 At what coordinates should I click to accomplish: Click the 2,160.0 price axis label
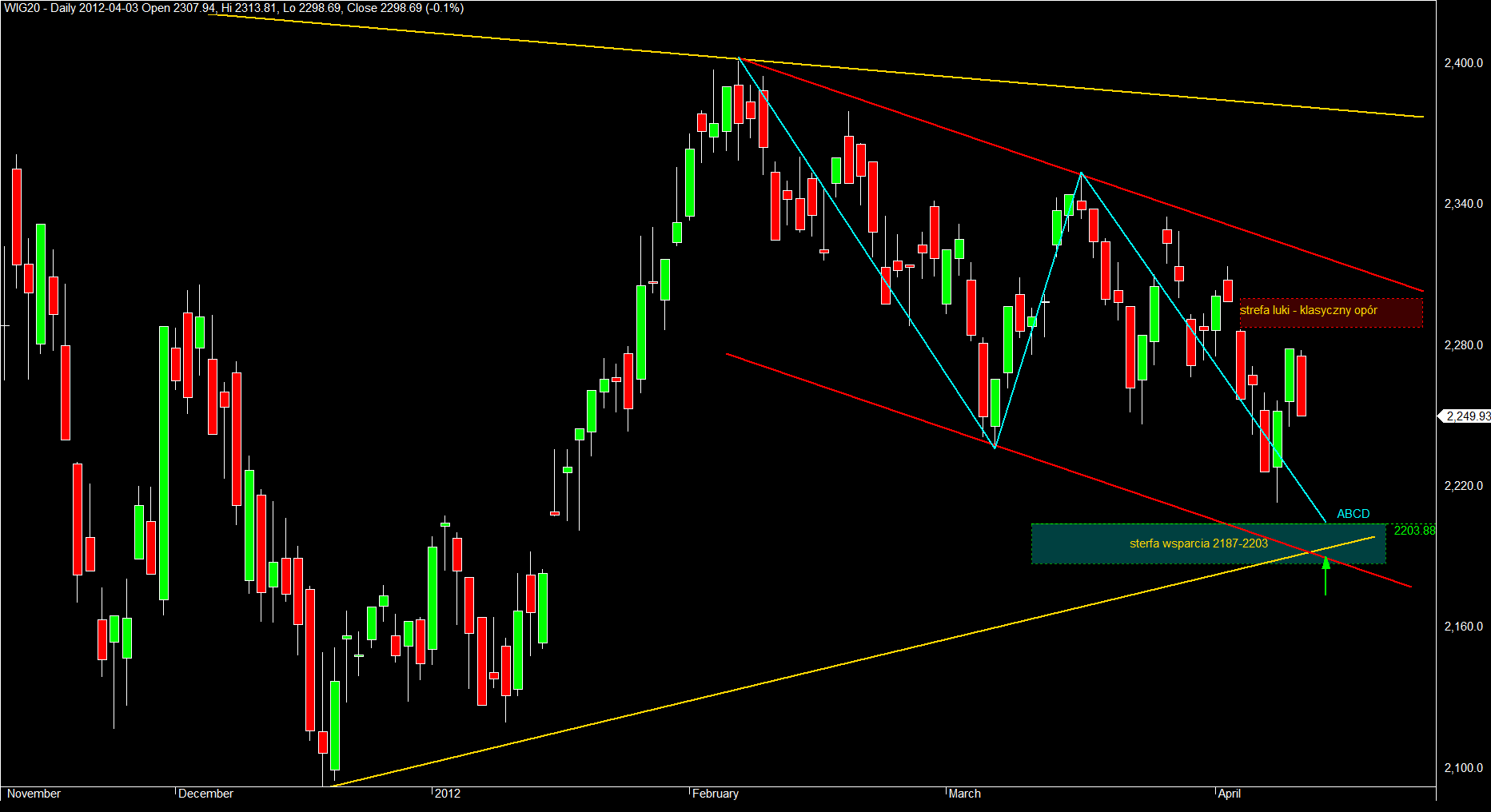(x=1463, y=627)
